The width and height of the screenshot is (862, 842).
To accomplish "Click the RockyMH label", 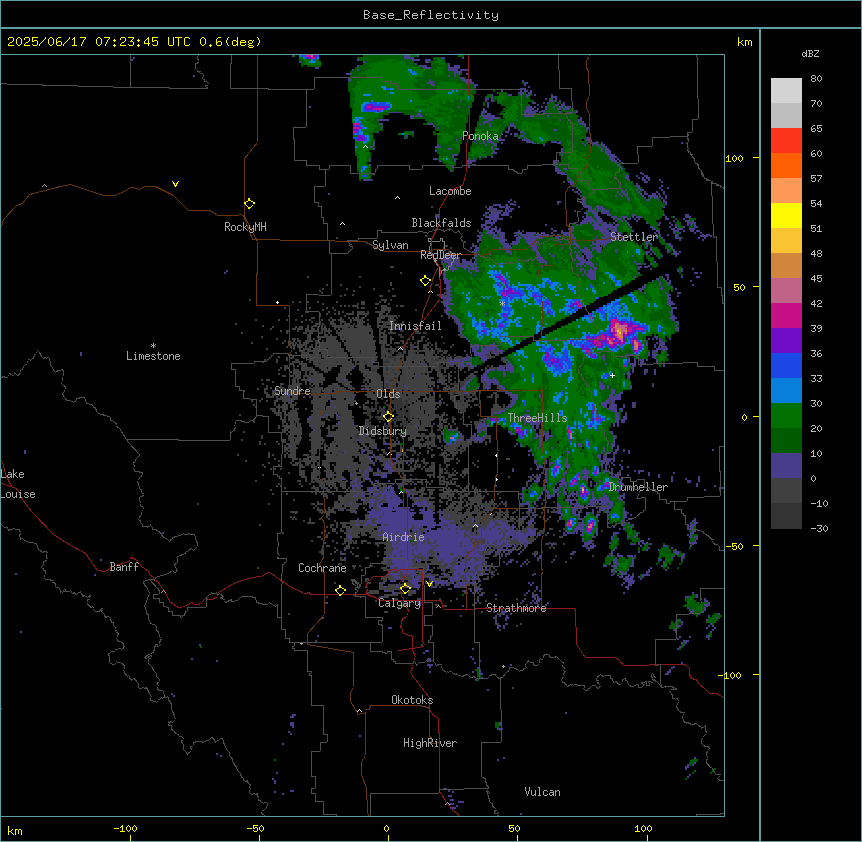I will click(245, 227).
